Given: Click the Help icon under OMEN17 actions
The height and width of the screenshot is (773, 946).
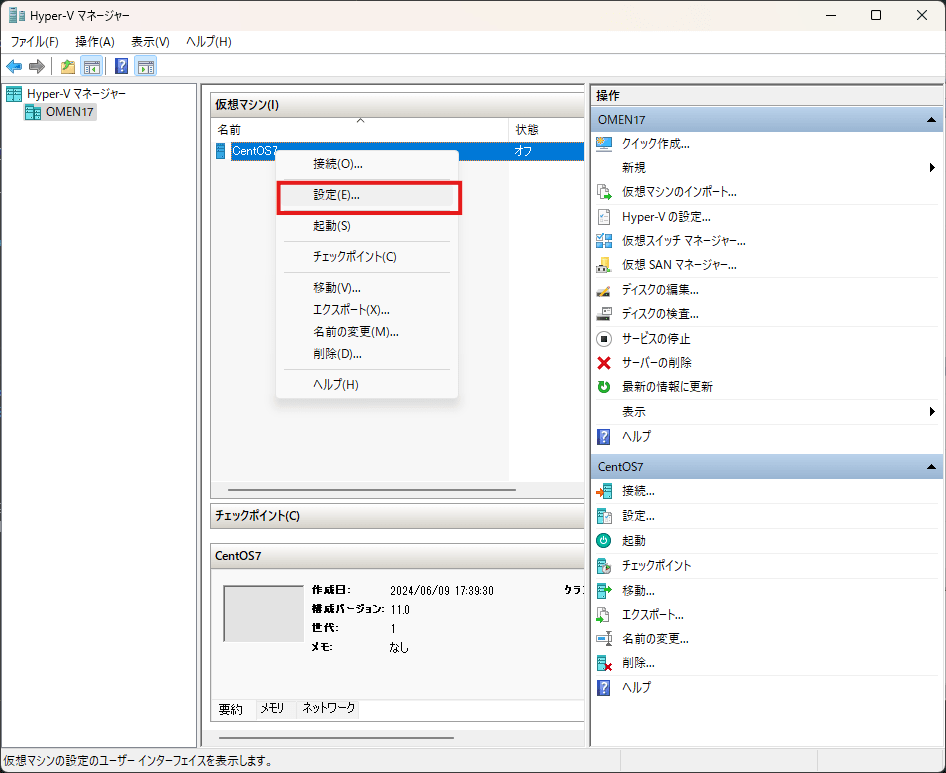Looking at the screenshot, I should tap(604, 436).
